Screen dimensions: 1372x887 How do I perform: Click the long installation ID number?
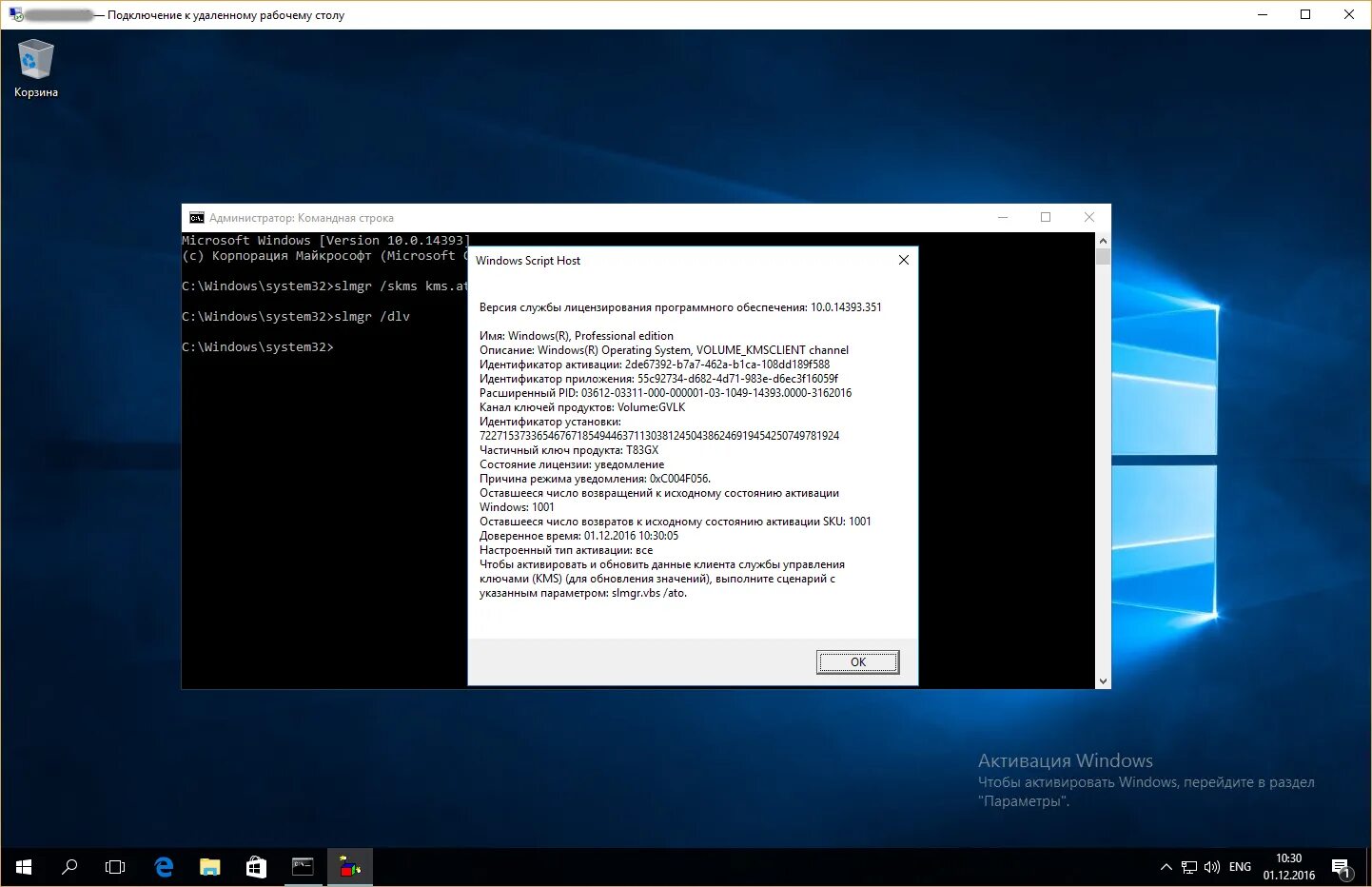659,436
